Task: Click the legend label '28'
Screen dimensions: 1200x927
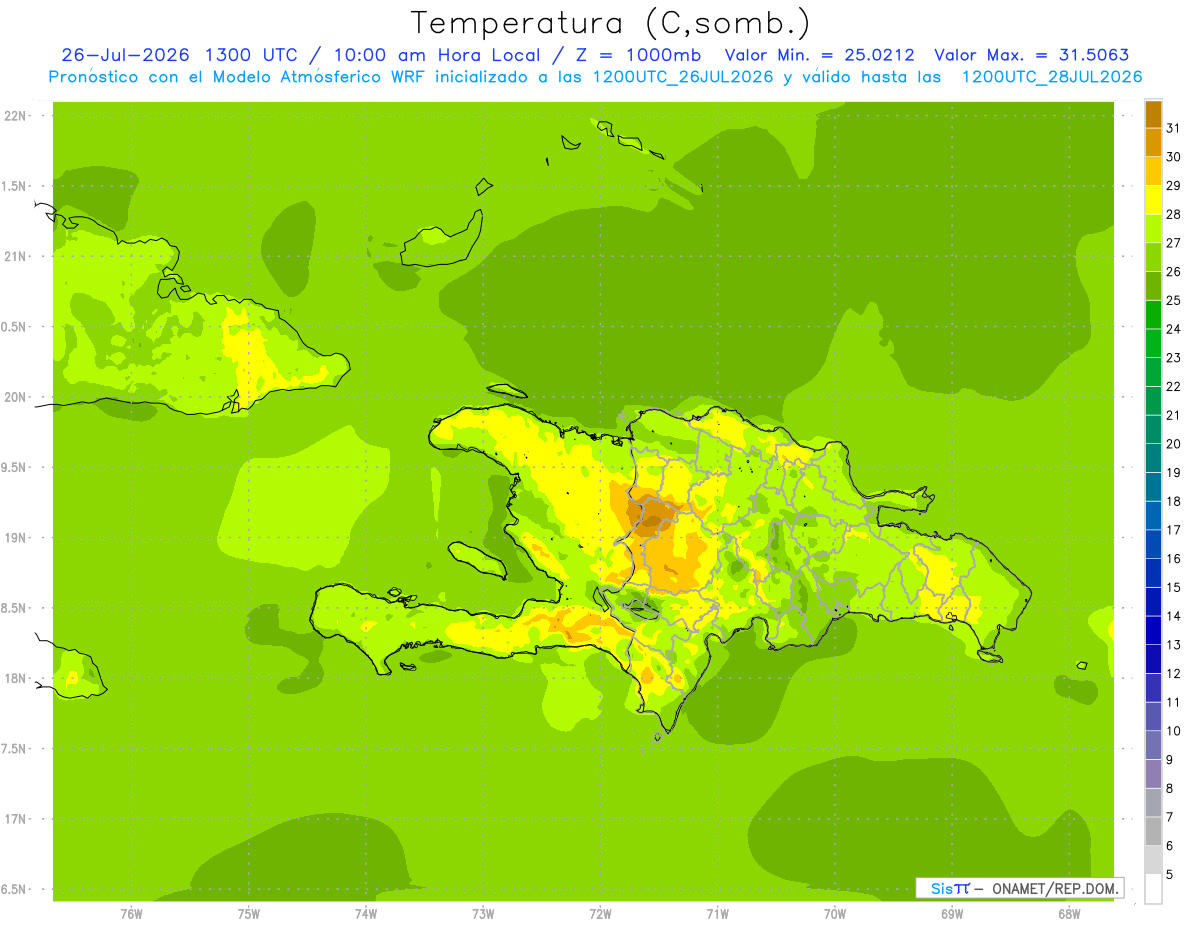Action: pos(1173,214)
